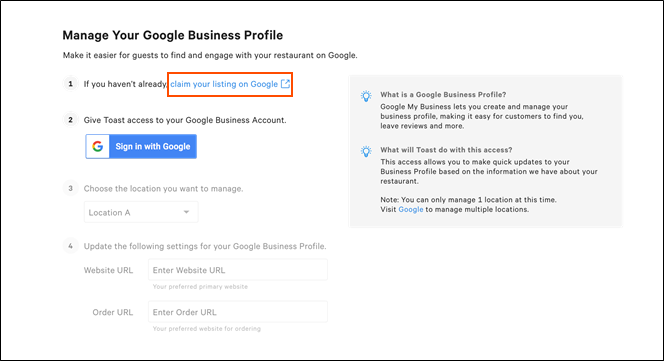The width and height of the screenshot is (664, 361).
Task: Click the 'Order URL' label
Action: pyautogui.click(x=113, y=312)
